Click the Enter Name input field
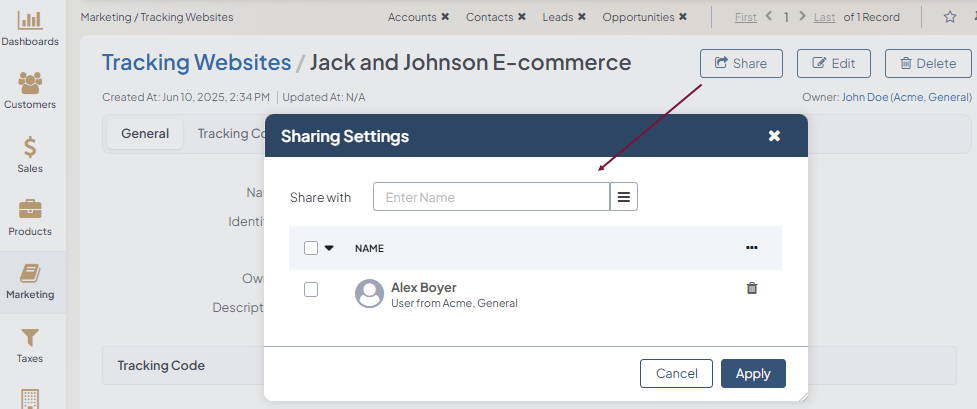This screenshot has height=409, width=977. point(491,197)
